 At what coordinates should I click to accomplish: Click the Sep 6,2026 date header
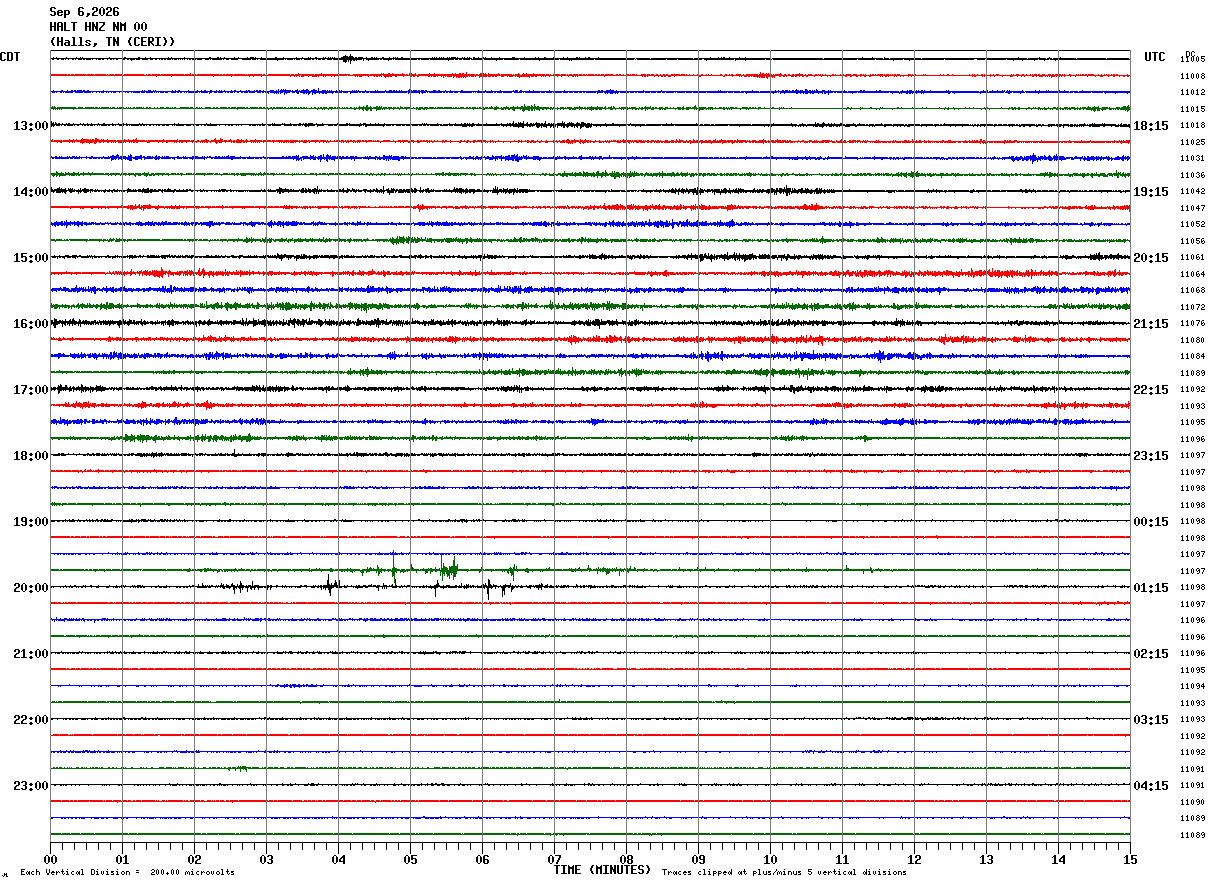(x=84, y=12)
